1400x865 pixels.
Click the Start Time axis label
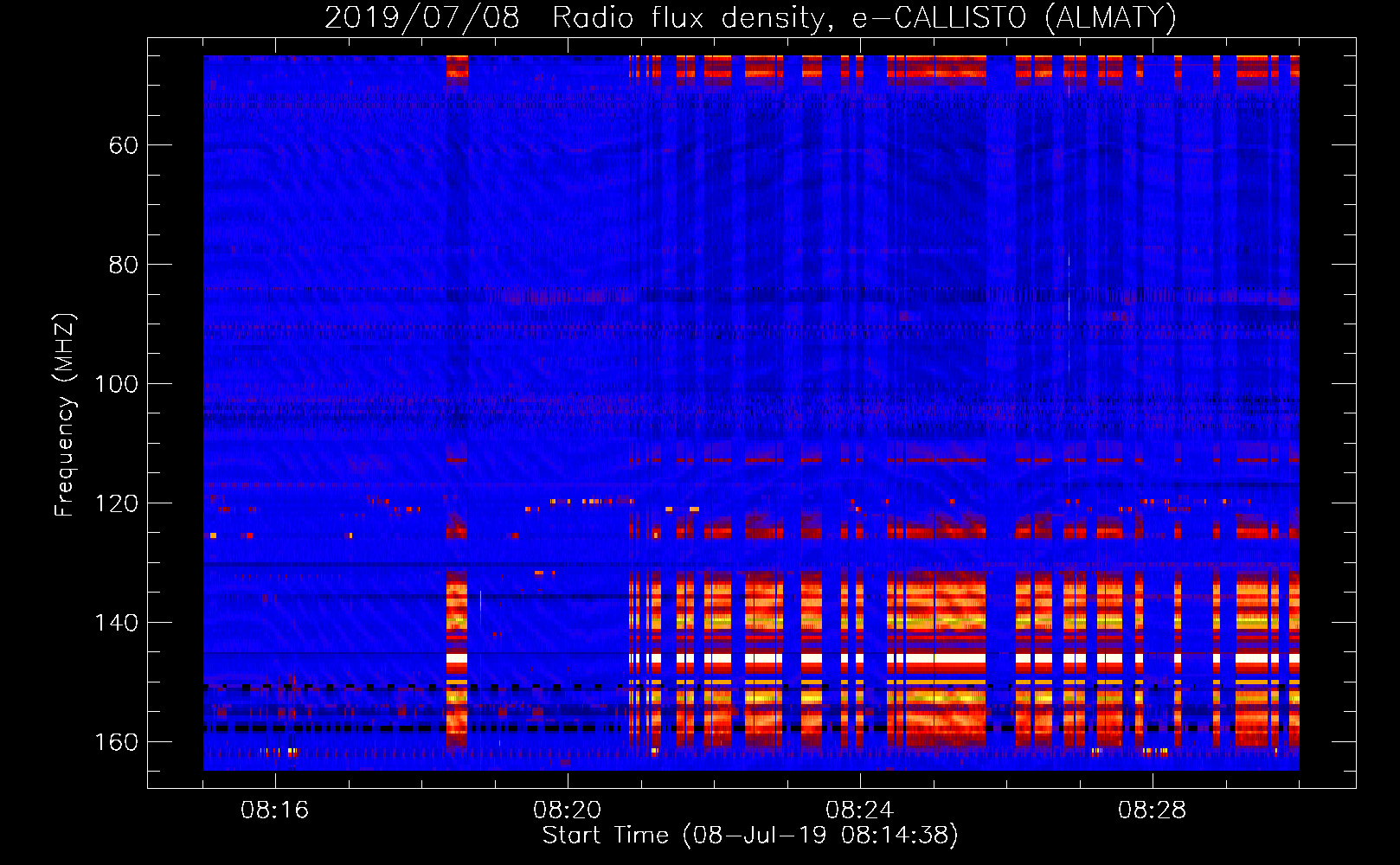750,836
